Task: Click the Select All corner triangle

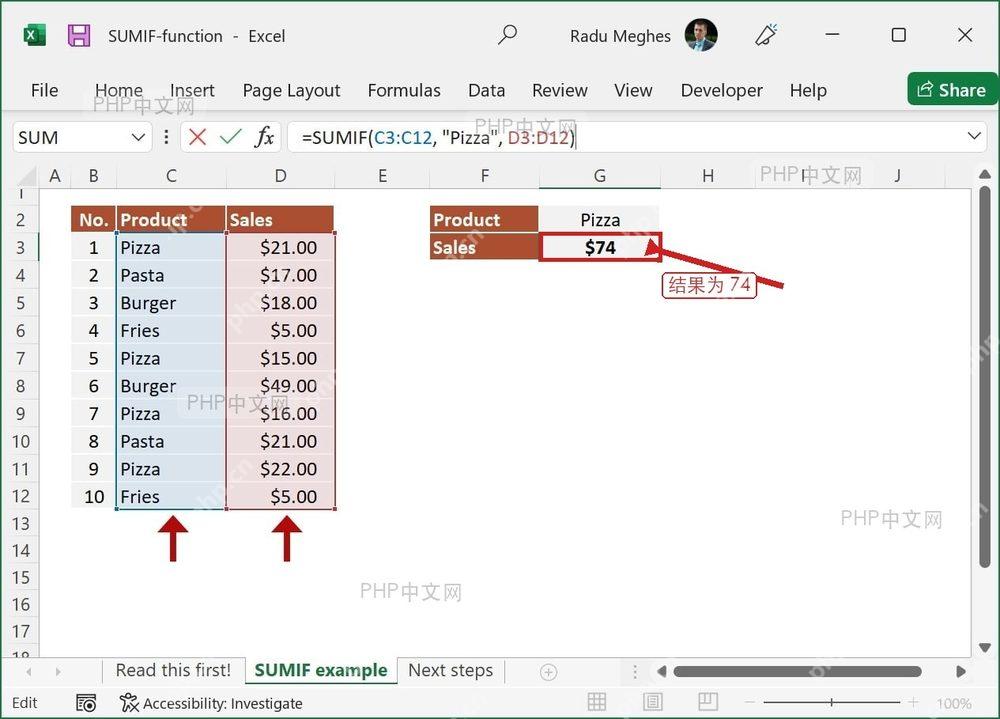Action: [x=27, y=176]
